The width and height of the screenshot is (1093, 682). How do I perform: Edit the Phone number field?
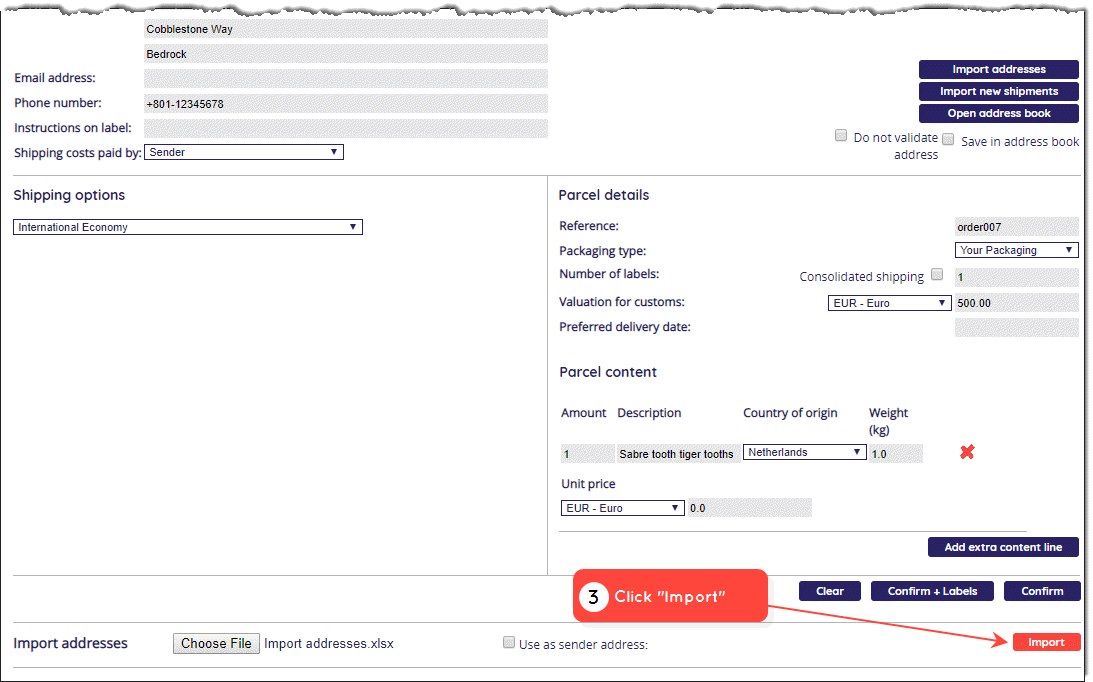346,104
